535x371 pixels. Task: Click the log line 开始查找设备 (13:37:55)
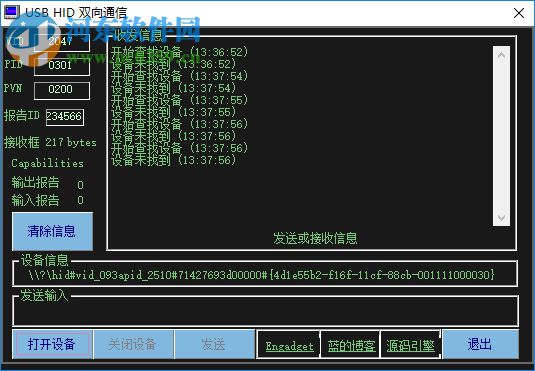[x=179, y=100]
